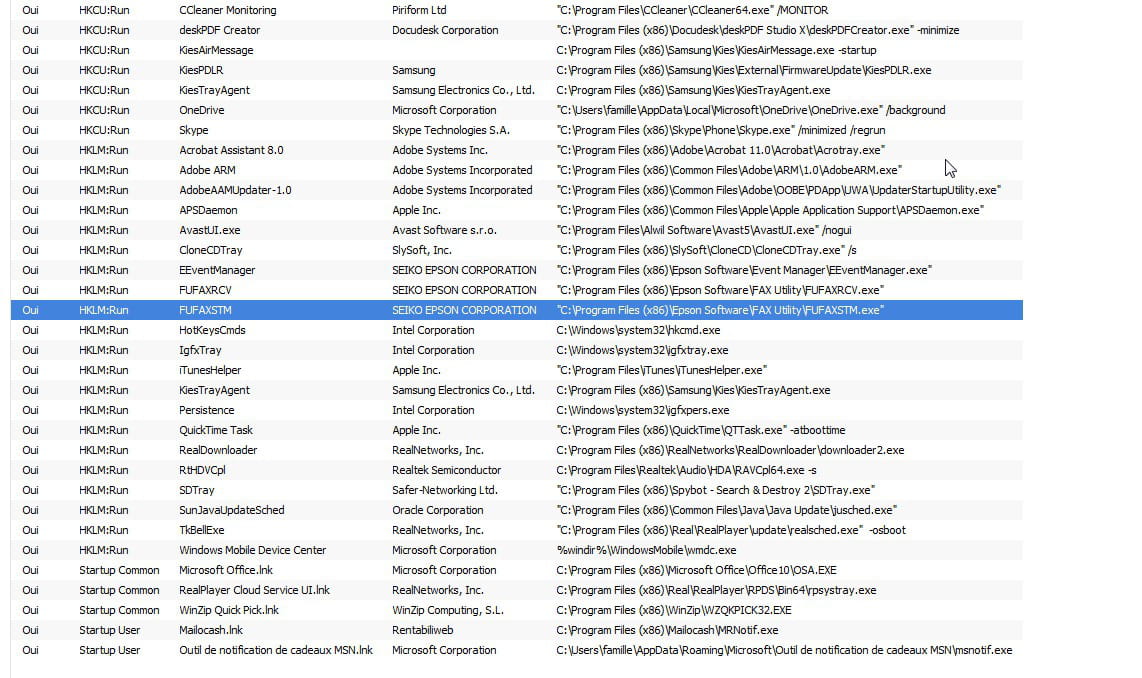Select the Acrobat Assistant 8.0 entry
This screenshot has width=1142, height=678.
coord(231,150)
